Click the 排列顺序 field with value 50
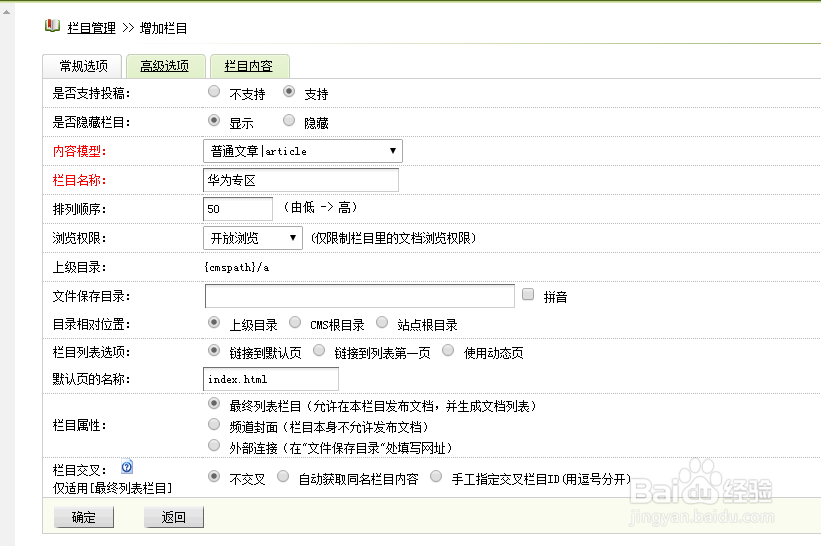821x546 pixels. pos(238,209)
